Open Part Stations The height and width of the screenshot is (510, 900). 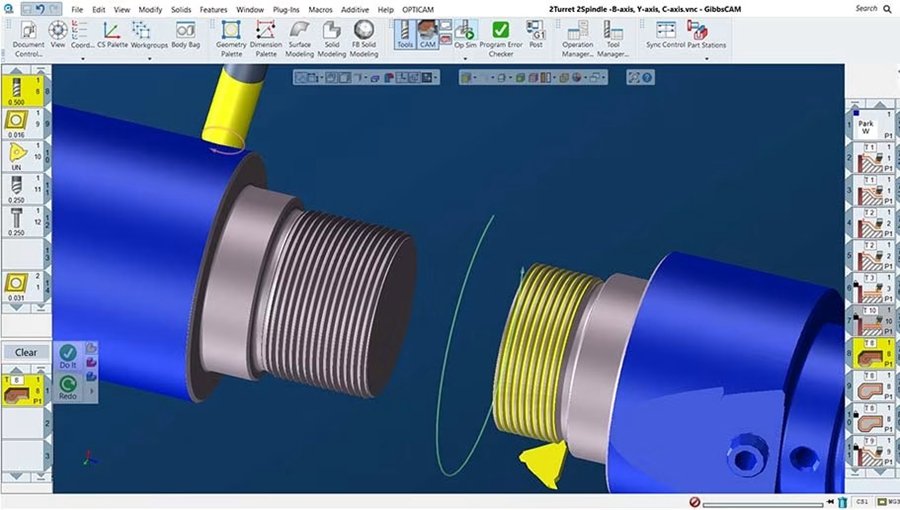click(707, 34)
